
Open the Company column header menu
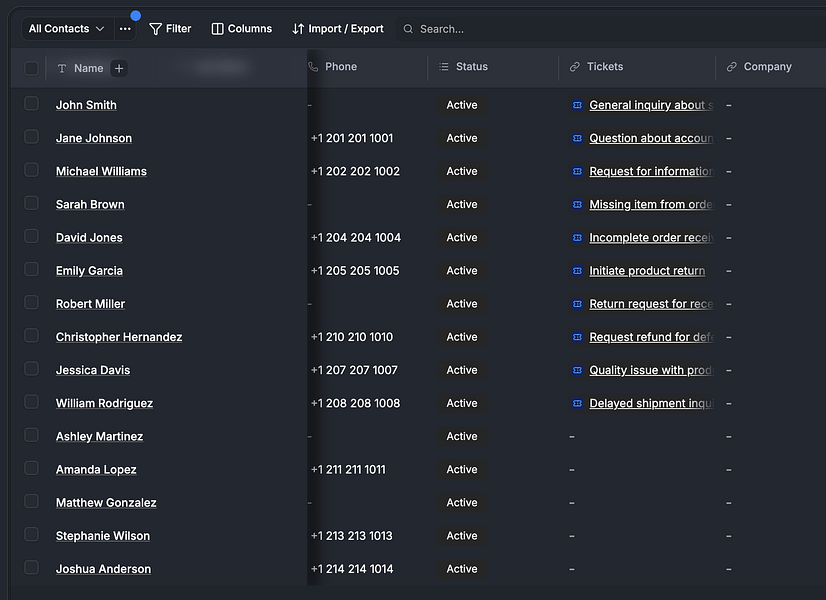click(767, 67)
